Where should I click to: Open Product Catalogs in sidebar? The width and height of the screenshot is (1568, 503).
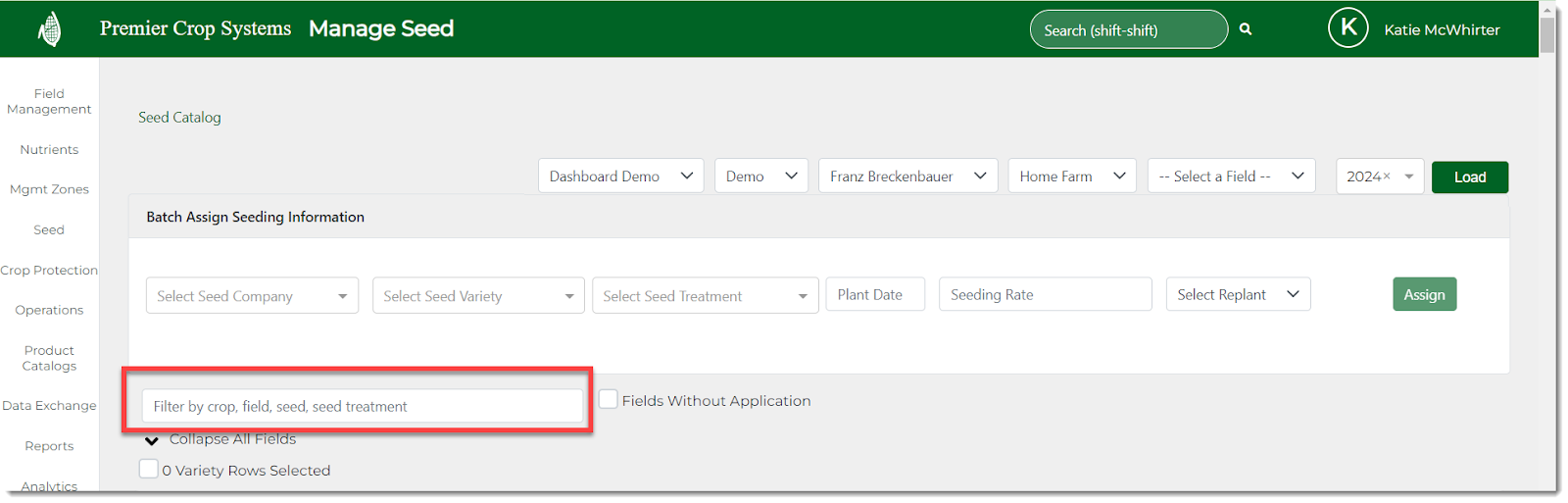click(49, 358)
